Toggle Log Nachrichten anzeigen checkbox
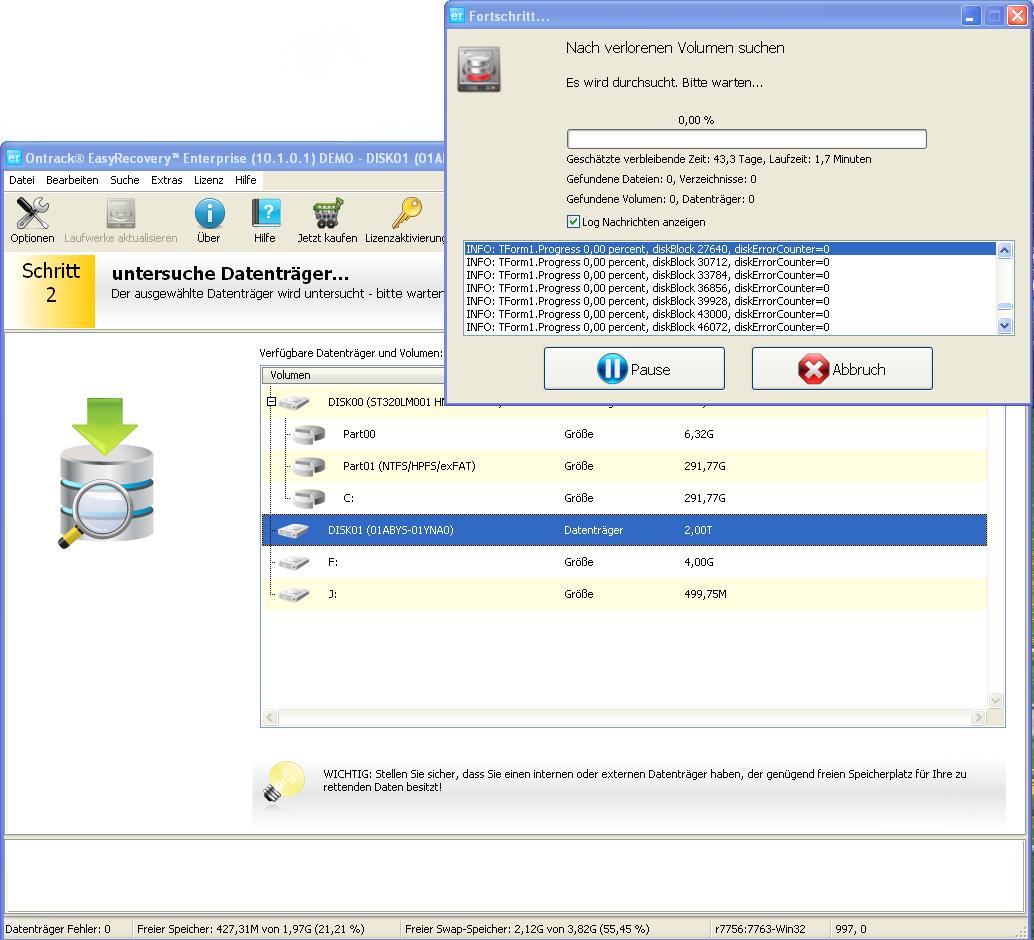1034x940 pixels. point(573,222)
